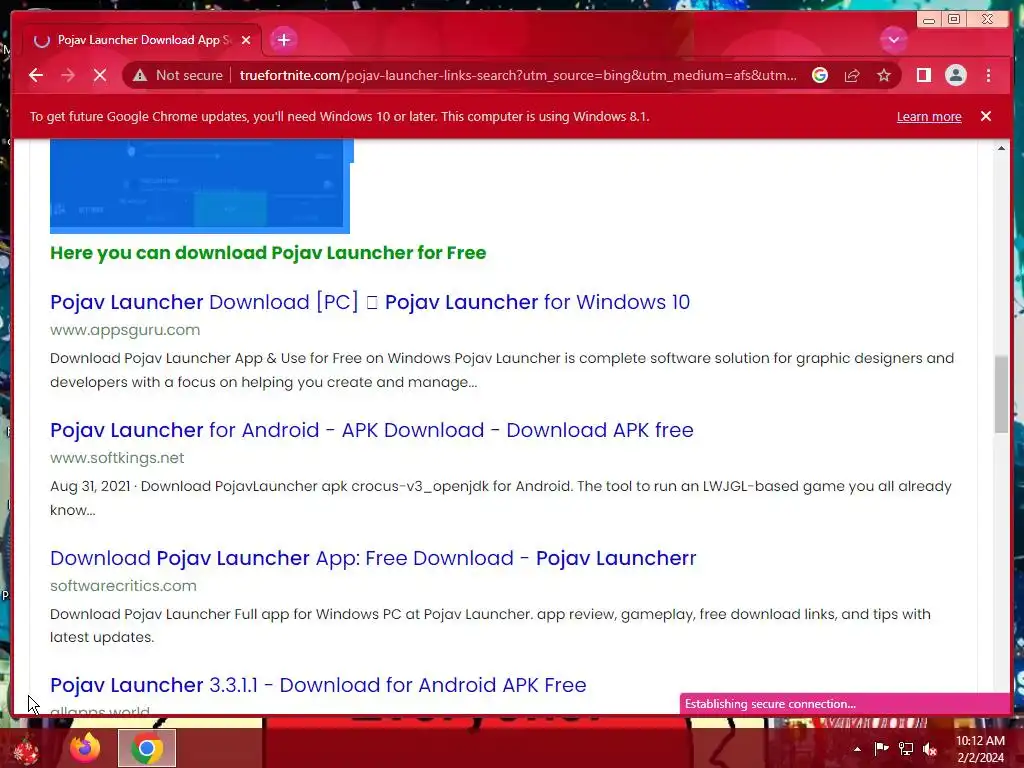This screenshot has width=1024, height=768.
Task: Open Chrome three-dot menu
Action: tap(988, 76)
